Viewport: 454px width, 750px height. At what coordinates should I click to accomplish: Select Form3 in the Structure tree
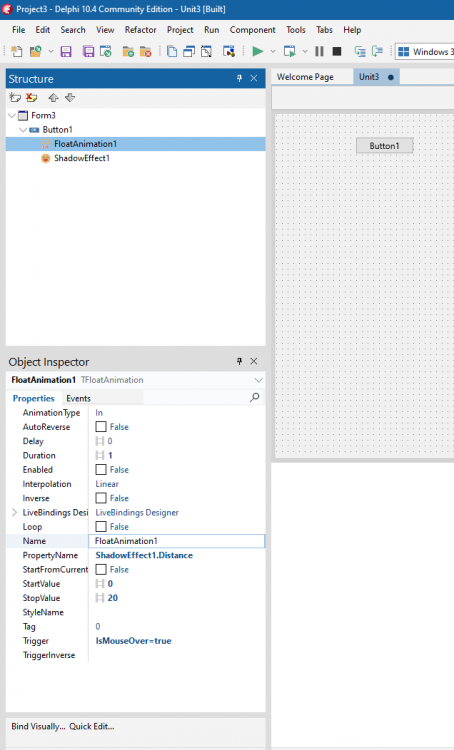click(x=43, y=115)
